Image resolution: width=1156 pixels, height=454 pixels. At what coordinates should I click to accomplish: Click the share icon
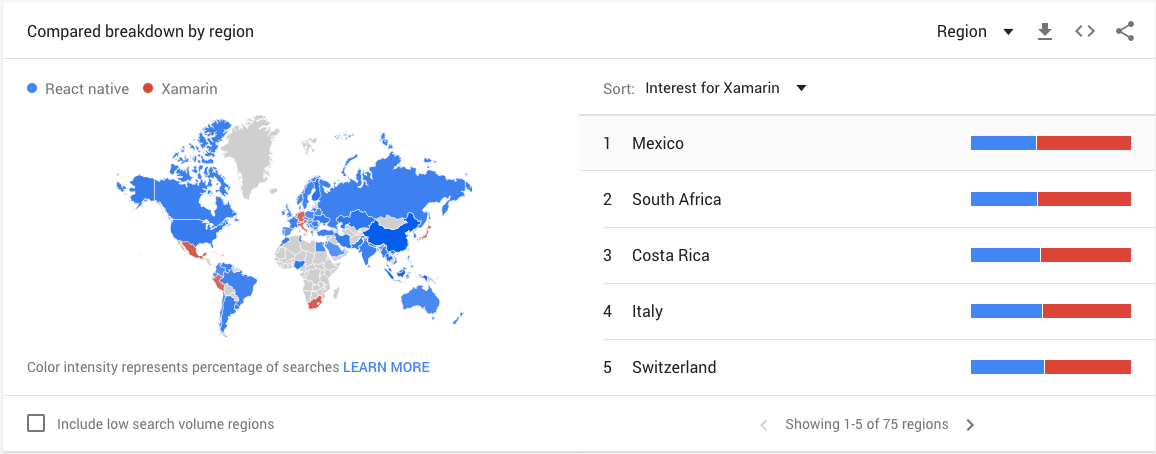click(x=1125, y=31)
